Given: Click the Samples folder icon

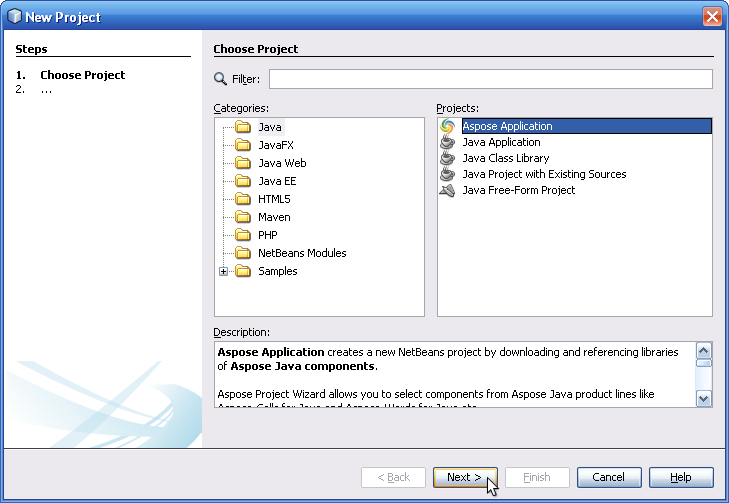Looking at the screenshot, I should pos(243,271).
